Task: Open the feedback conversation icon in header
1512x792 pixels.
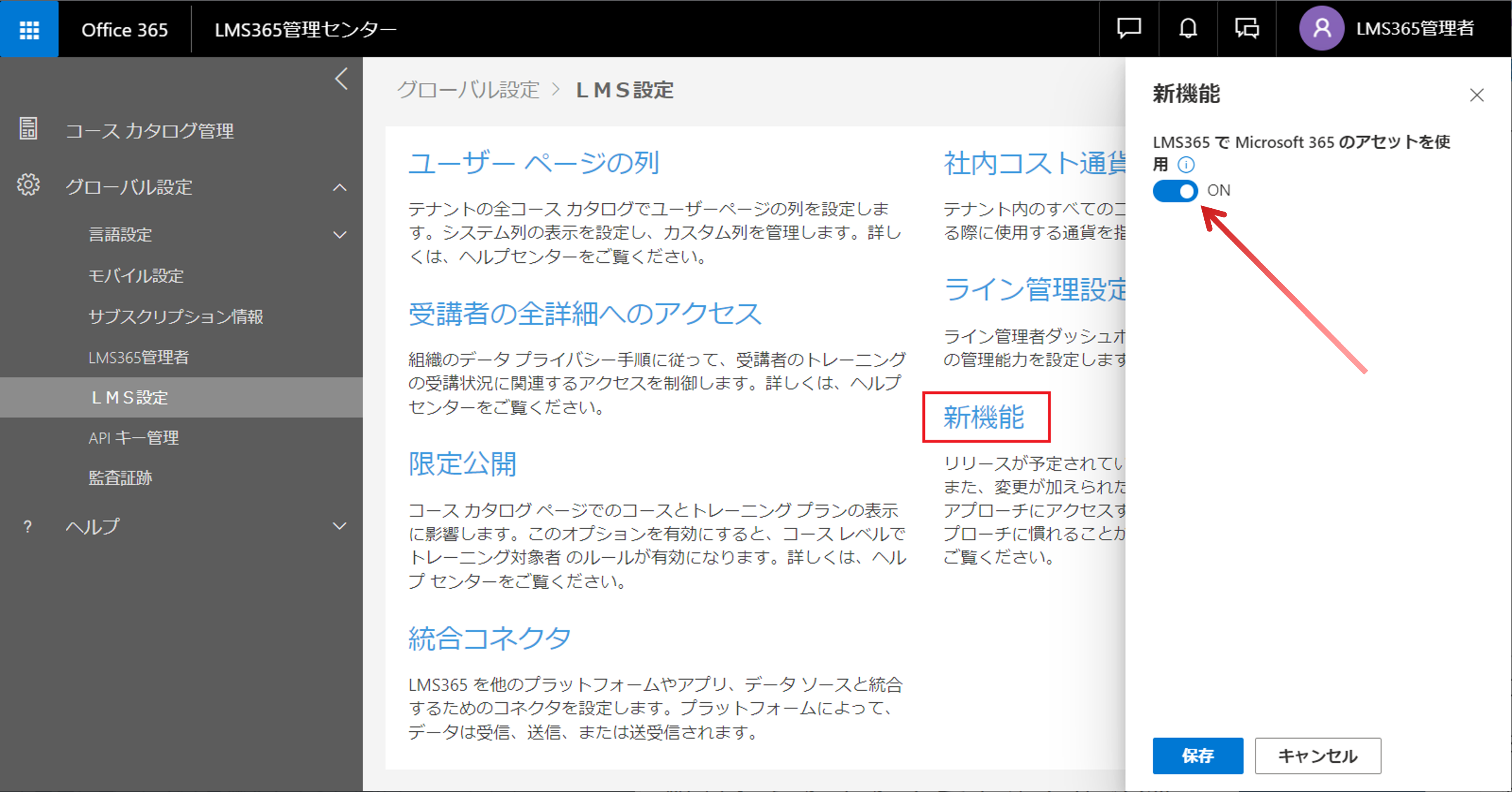Action: coord(1247,28)
